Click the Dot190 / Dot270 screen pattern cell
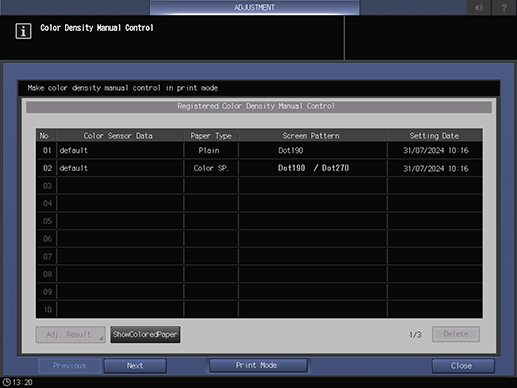 click(x=313, y=168)
